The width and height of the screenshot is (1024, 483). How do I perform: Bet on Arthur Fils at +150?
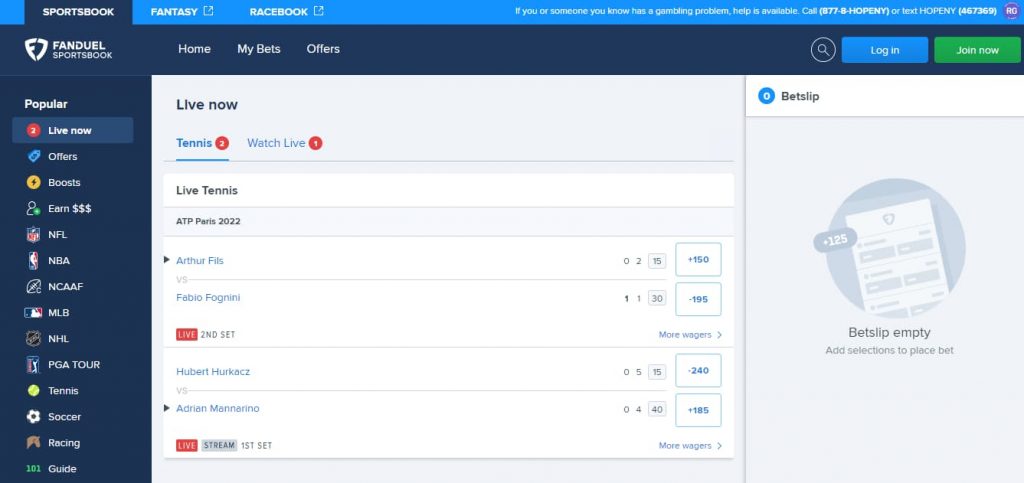click(698, 260)
